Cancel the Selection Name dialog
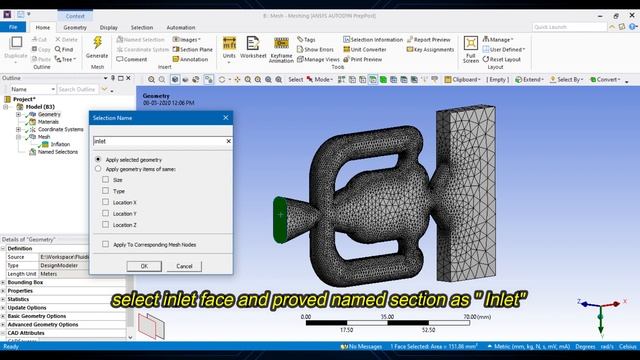Image resolution: width=640 pixels, height=360 pixels. (x=184, y=266)
